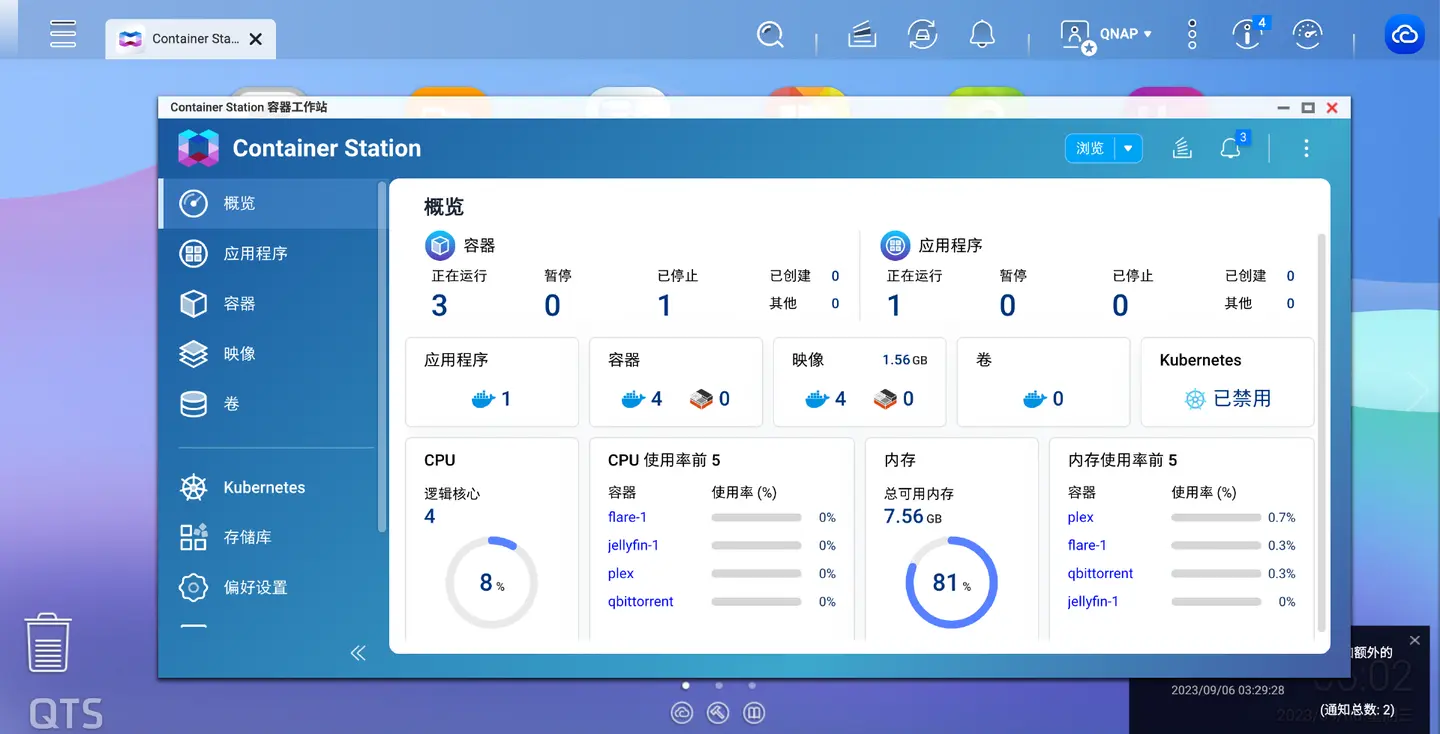Click the 容器 cube icon in overview

tap(440, 245)
